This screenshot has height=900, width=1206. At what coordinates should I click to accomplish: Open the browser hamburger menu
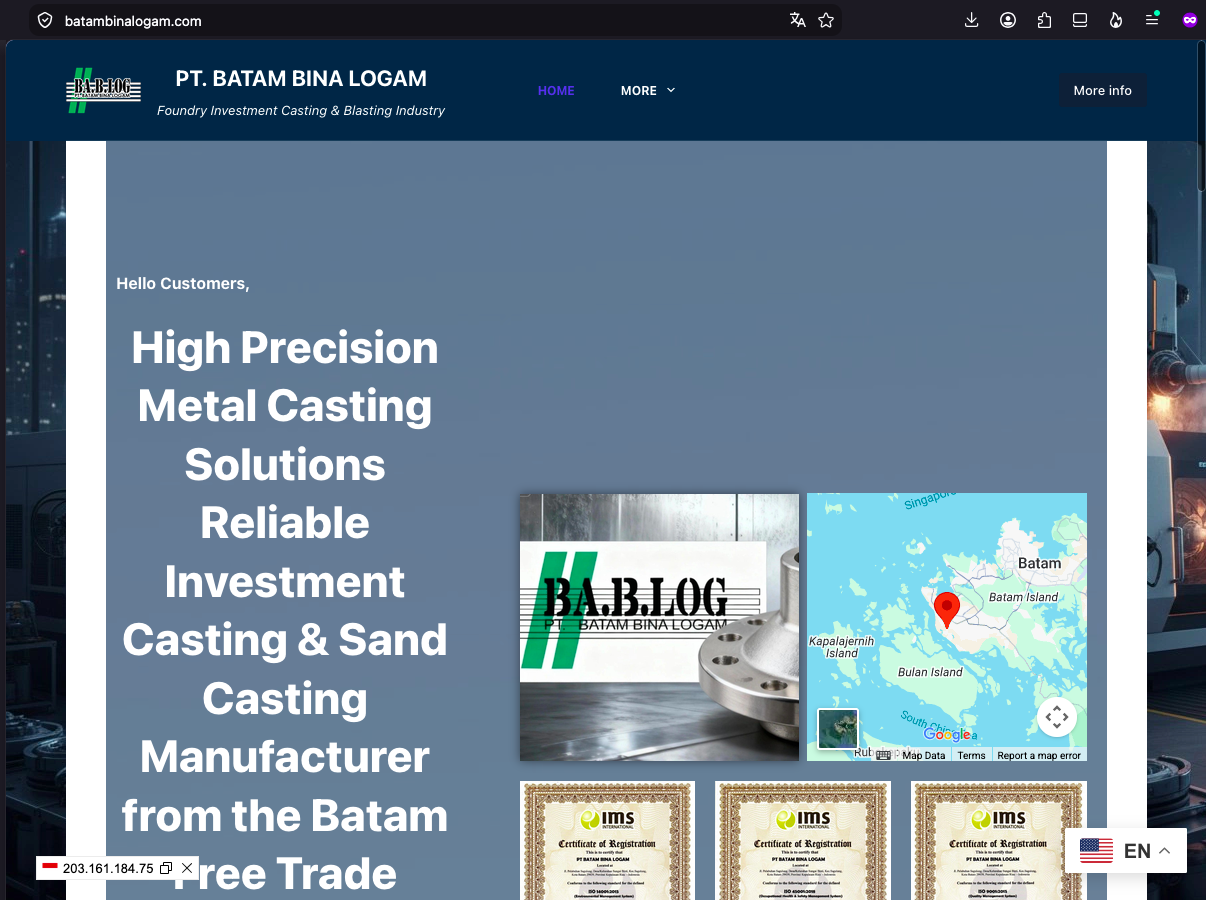(x=1152, y=20)
